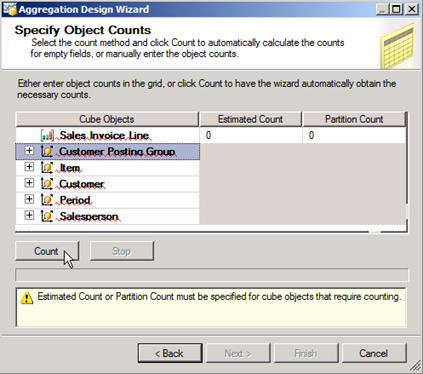Click the Next button

(238, 353)
